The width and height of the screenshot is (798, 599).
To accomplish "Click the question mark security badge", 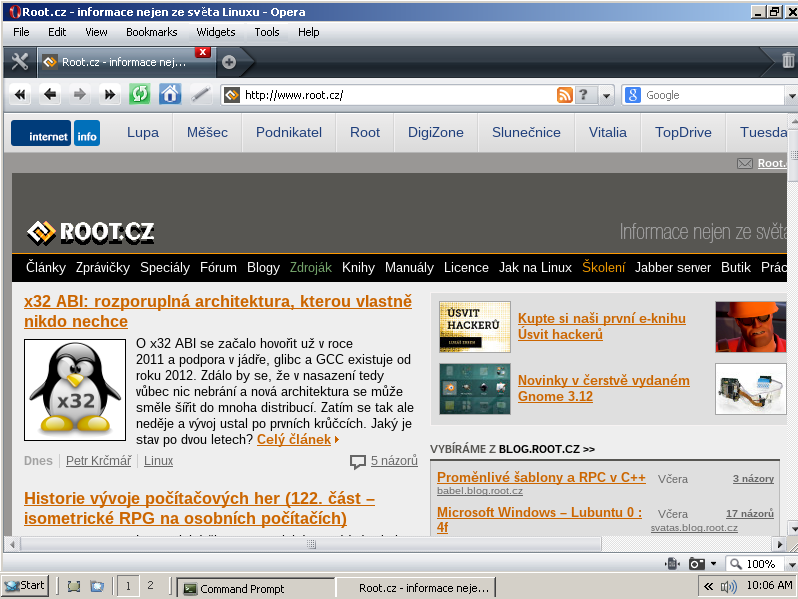I will [x=584, y=95].
